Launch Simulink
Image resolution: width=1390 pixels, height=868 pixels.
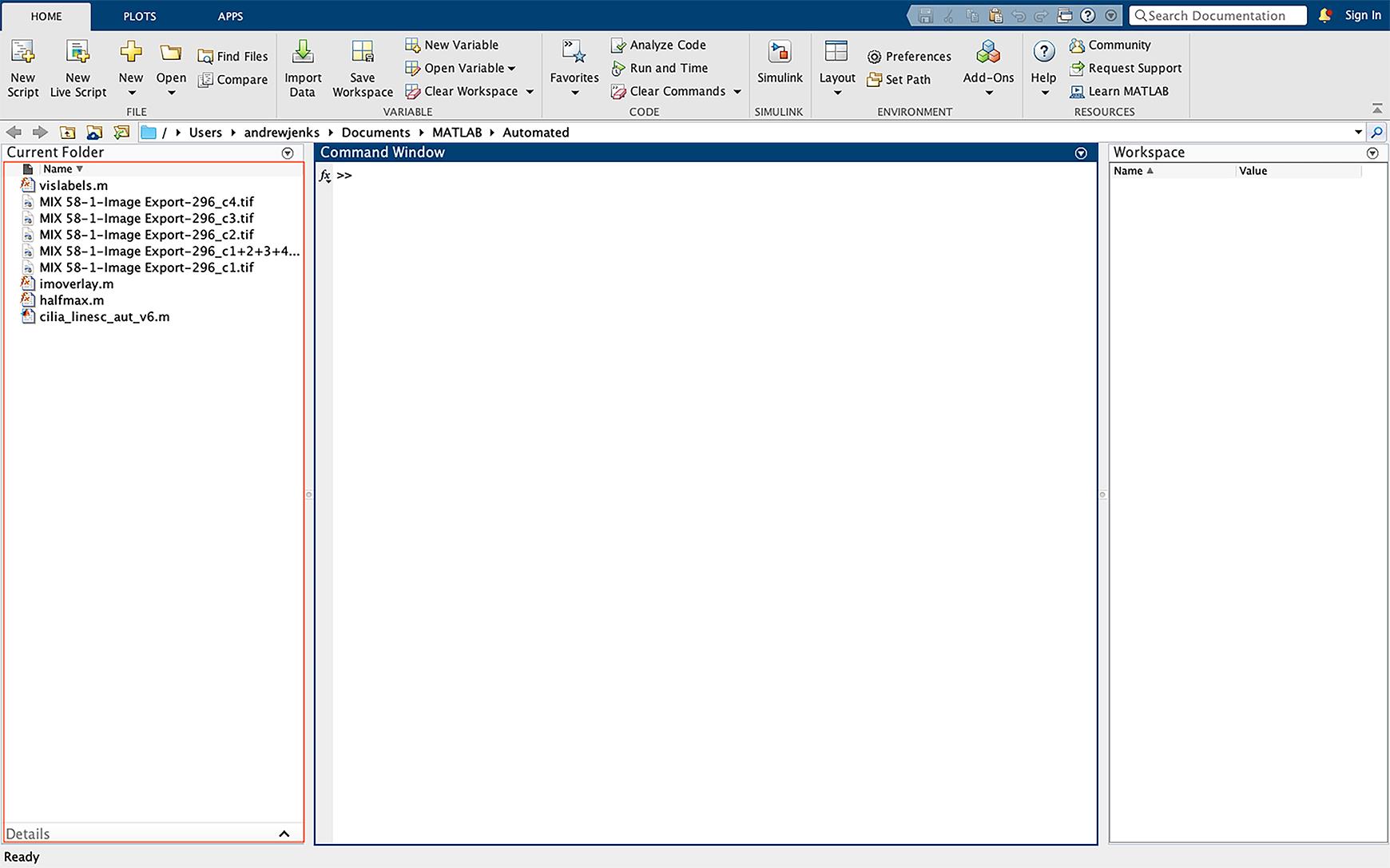click(x=780, y=63)
